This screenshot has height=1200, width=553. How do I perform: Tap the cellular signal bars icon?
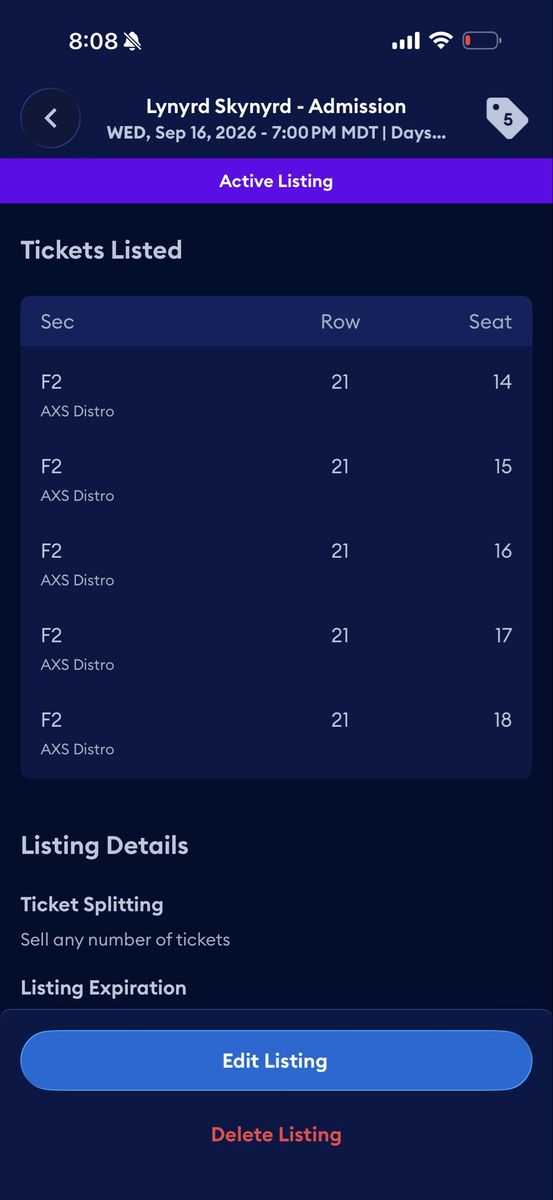coord(406,41)
